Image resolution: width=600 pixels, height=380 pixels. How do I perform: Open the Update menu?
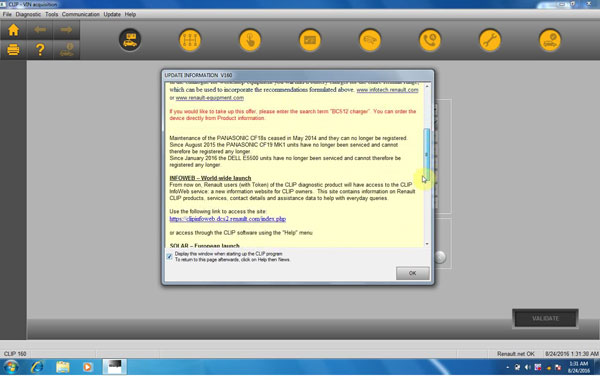pyautogui.click(x=112, y=14)
